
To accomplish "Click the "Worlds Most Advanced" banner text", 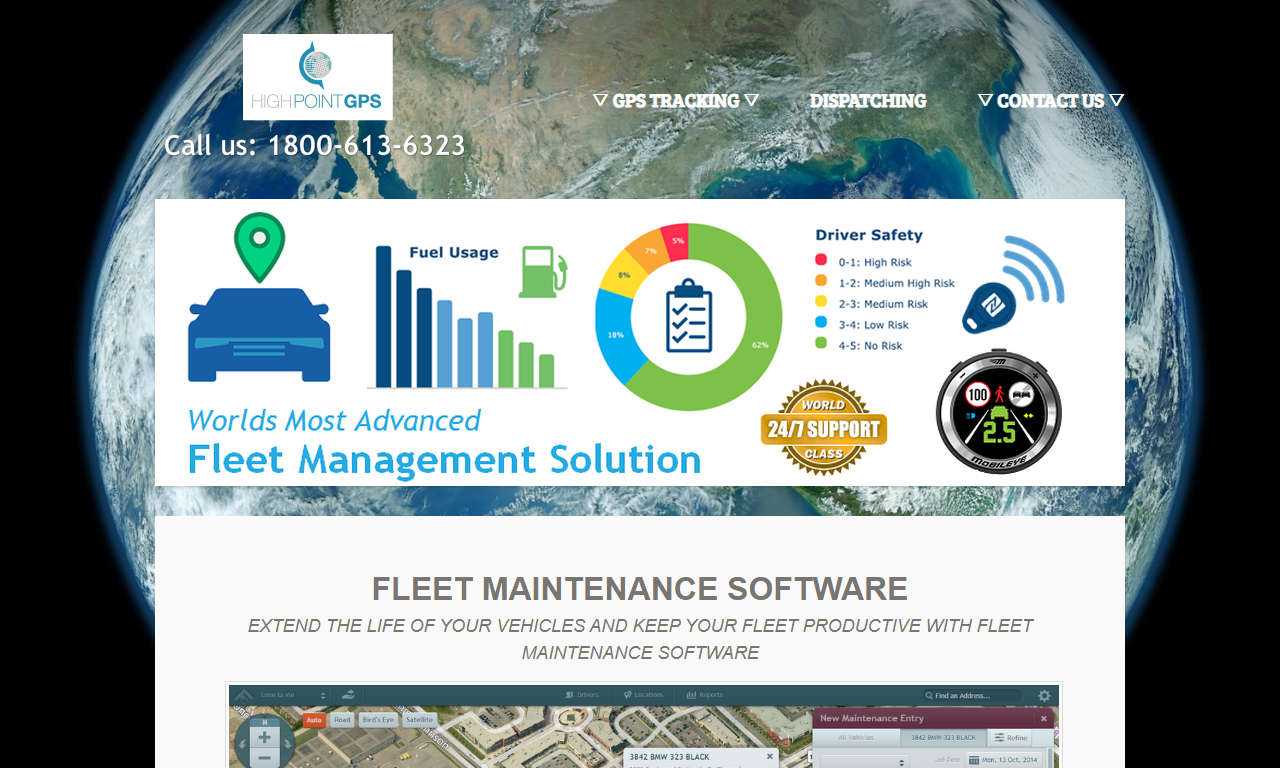I will [x=334, y=420].
